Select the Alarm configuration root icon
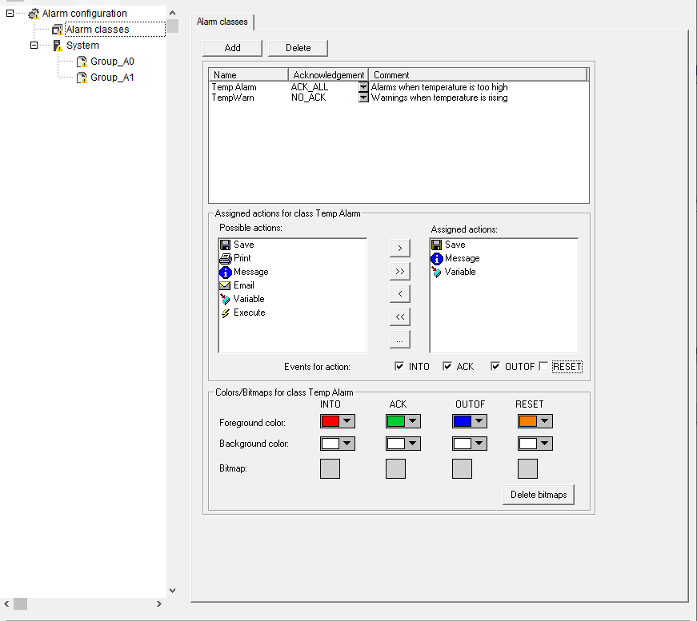Viewport: 697px width, 621px height. pos(33,13)
